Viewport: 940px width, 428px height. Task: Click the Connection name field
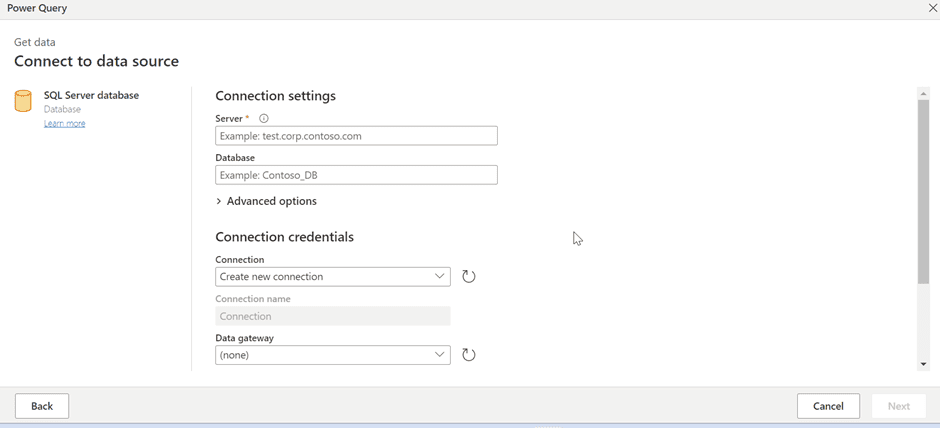[x=333, y=316]
